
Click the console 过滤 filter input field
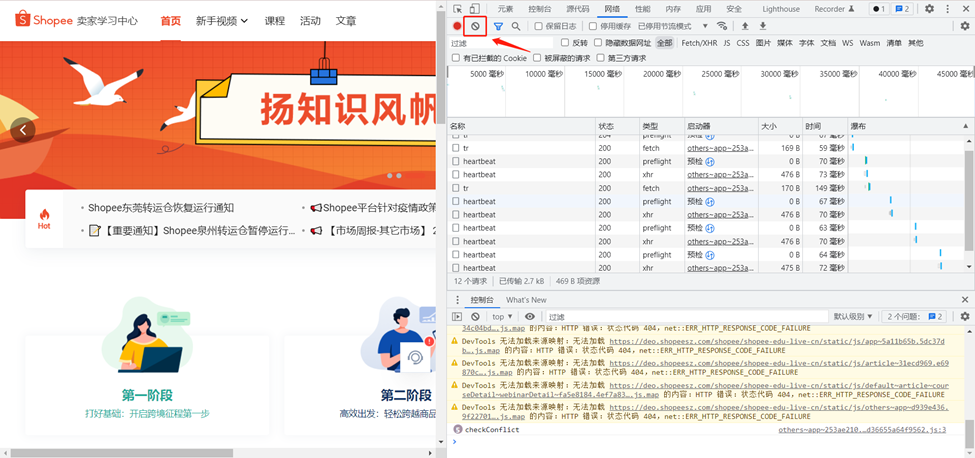point(687,316)
